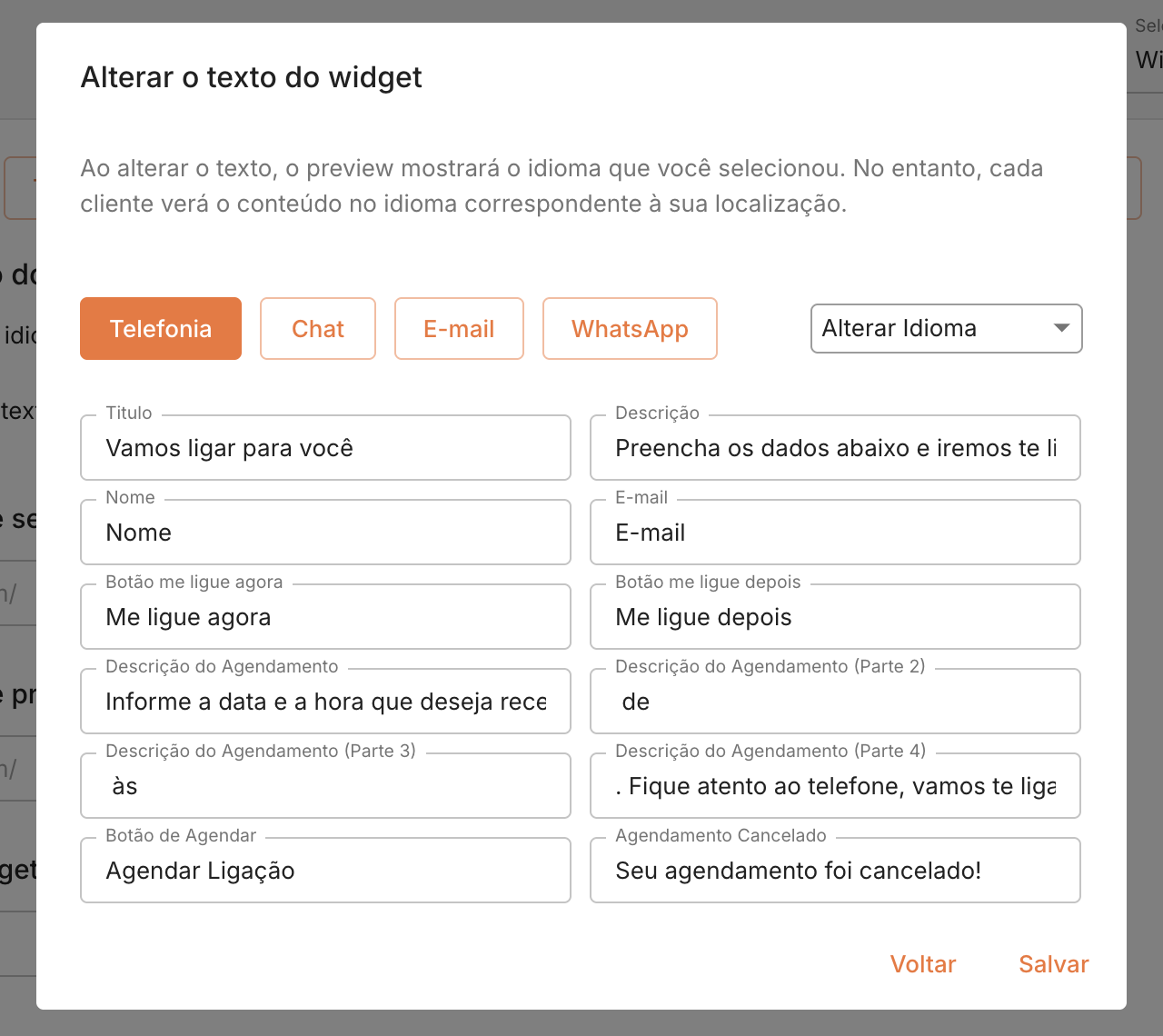This screenshot has height=1036, width=1163.
Task: Switch to the Chat tab
Action: [318, 329]
